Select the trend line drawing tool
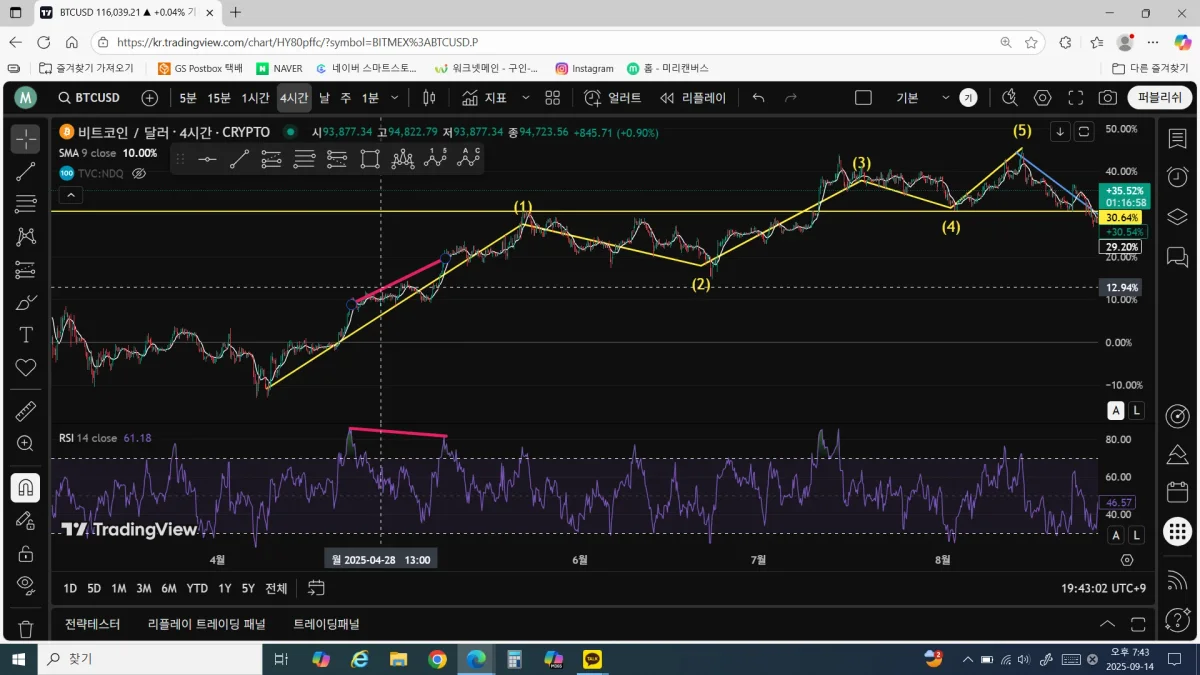The height and width of the screenshot is (675, 1200). [25, 172]
